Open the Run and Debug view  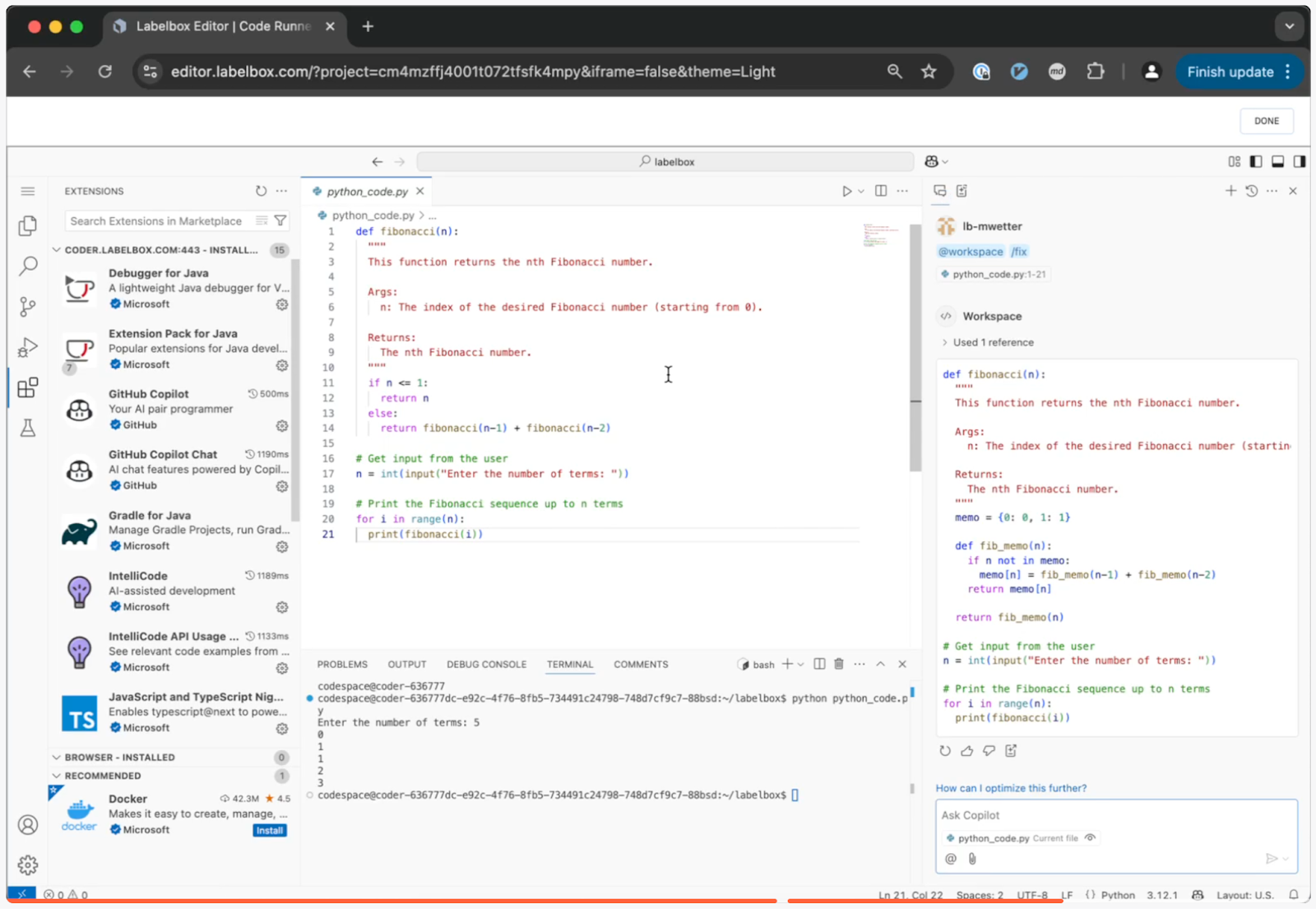[x=28, y=347]
